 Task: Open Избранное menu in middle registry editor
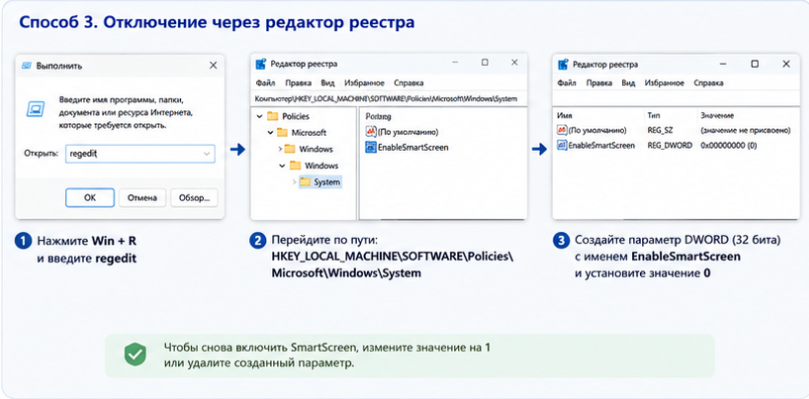pos(364,83)
